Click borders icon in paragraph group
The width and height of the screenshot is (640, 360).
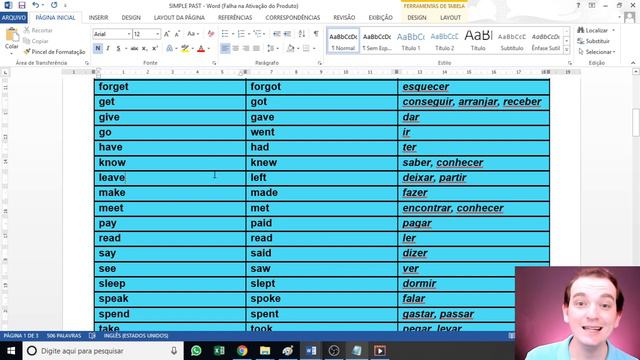click(x=306, y=49)
